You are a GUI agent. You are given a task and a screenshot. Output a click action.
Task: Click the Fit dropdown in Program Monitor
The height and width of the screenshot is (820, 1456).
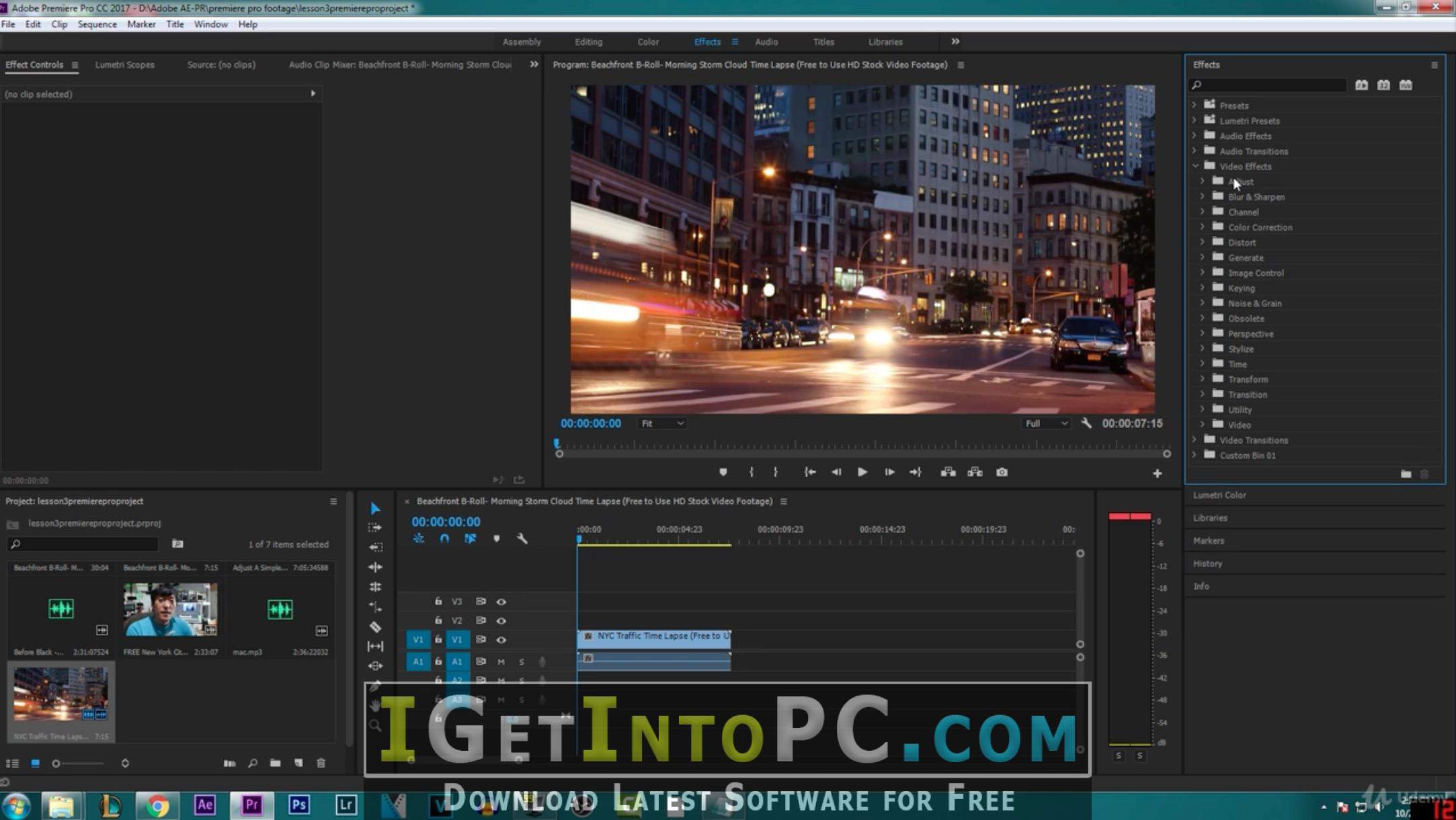(x=661, y=423)
